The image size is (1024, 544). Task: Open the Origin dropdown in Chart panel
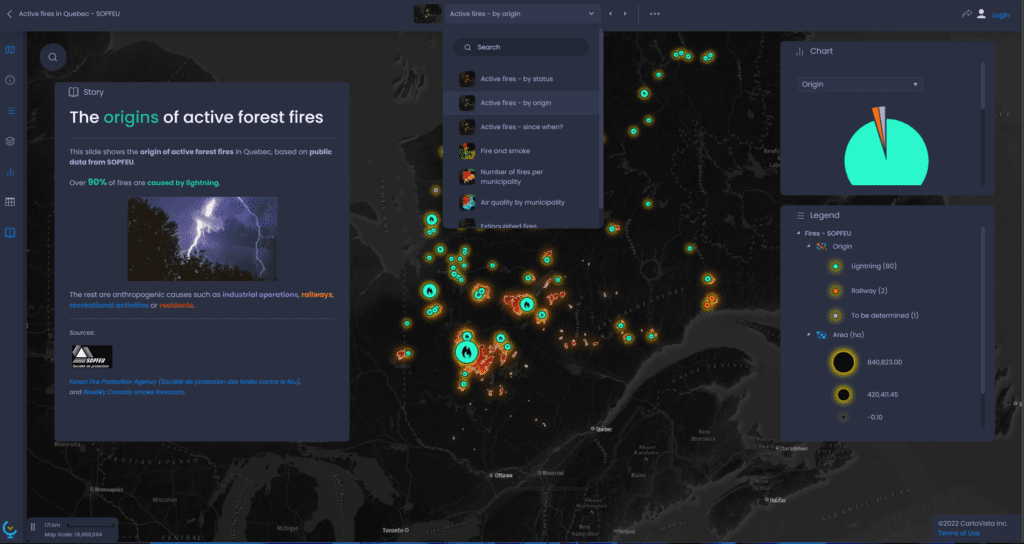[859, 84]
